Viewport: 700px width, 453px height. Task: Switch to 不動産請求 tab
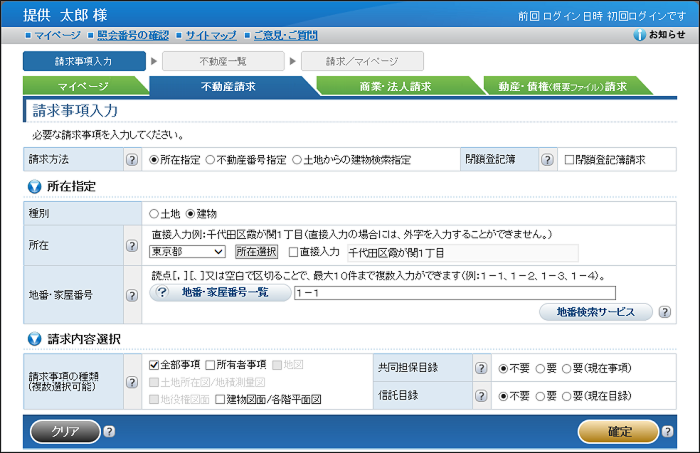[x=228, y=86]
